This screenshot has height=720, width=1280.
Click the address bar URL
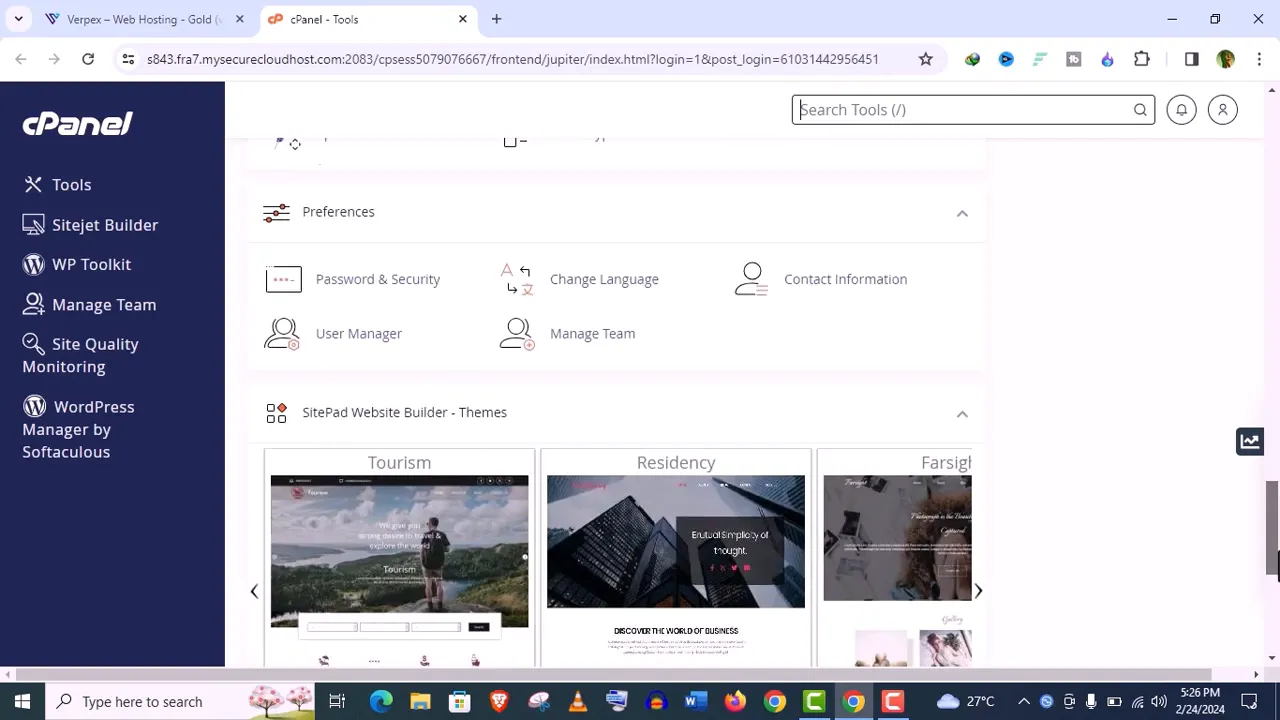(512, 59)
